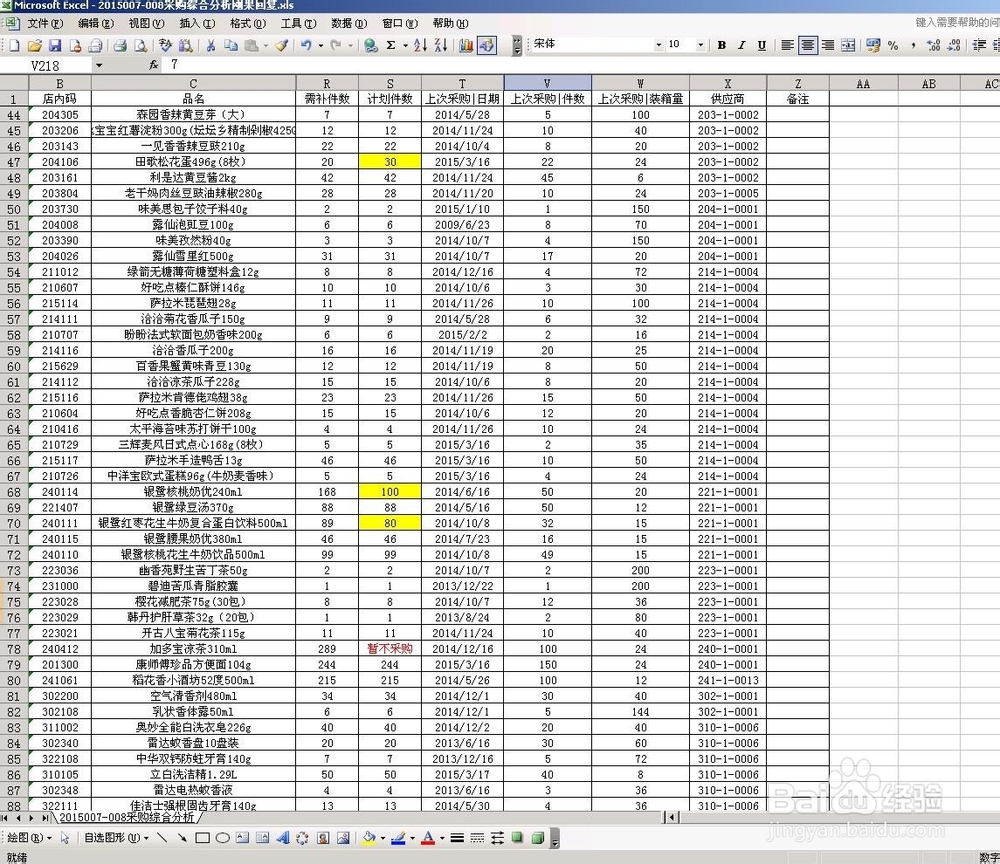Select the Rectangle drawing tool

(x=202, y=838)
